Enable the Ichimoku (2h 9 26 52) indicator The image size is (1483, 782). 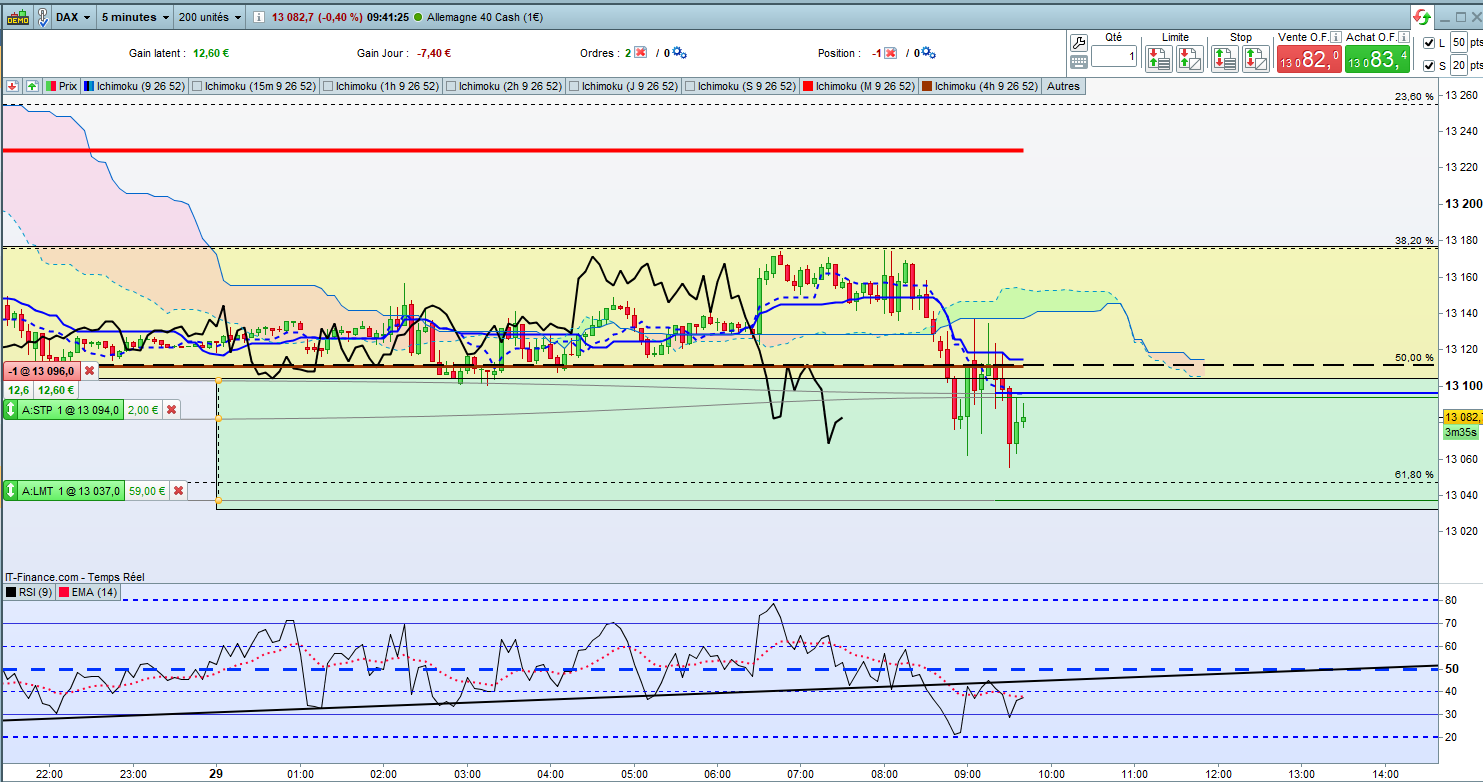453,87
